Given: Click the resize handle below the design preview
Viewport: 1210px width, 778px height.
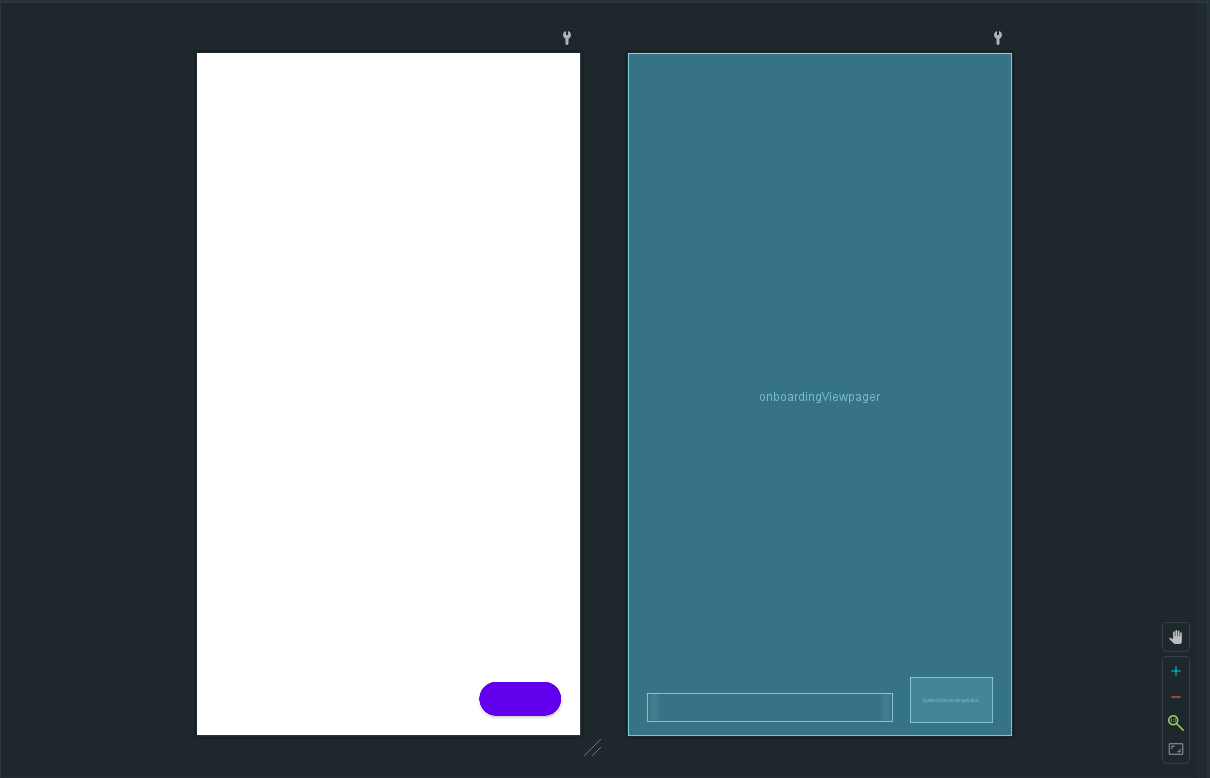Looking at the screenshot, I should click(x=593, y=748).
